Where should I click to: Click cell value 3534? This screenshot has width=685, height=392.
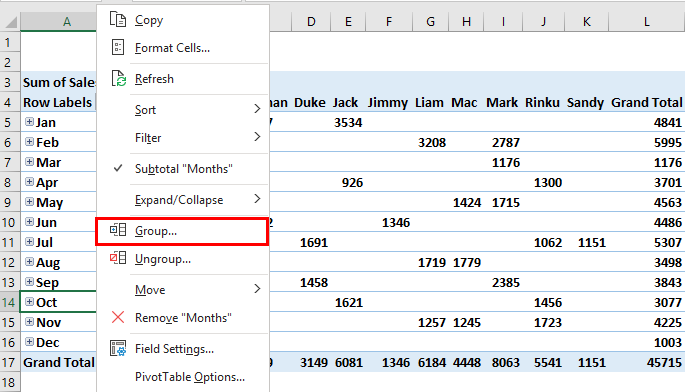click(348, 123)
